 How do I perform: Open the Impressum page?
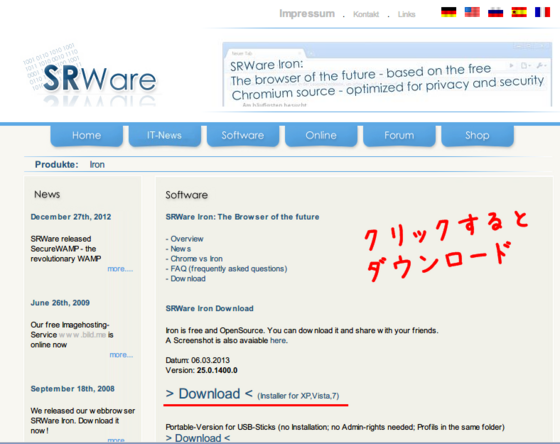coord(307,14)
